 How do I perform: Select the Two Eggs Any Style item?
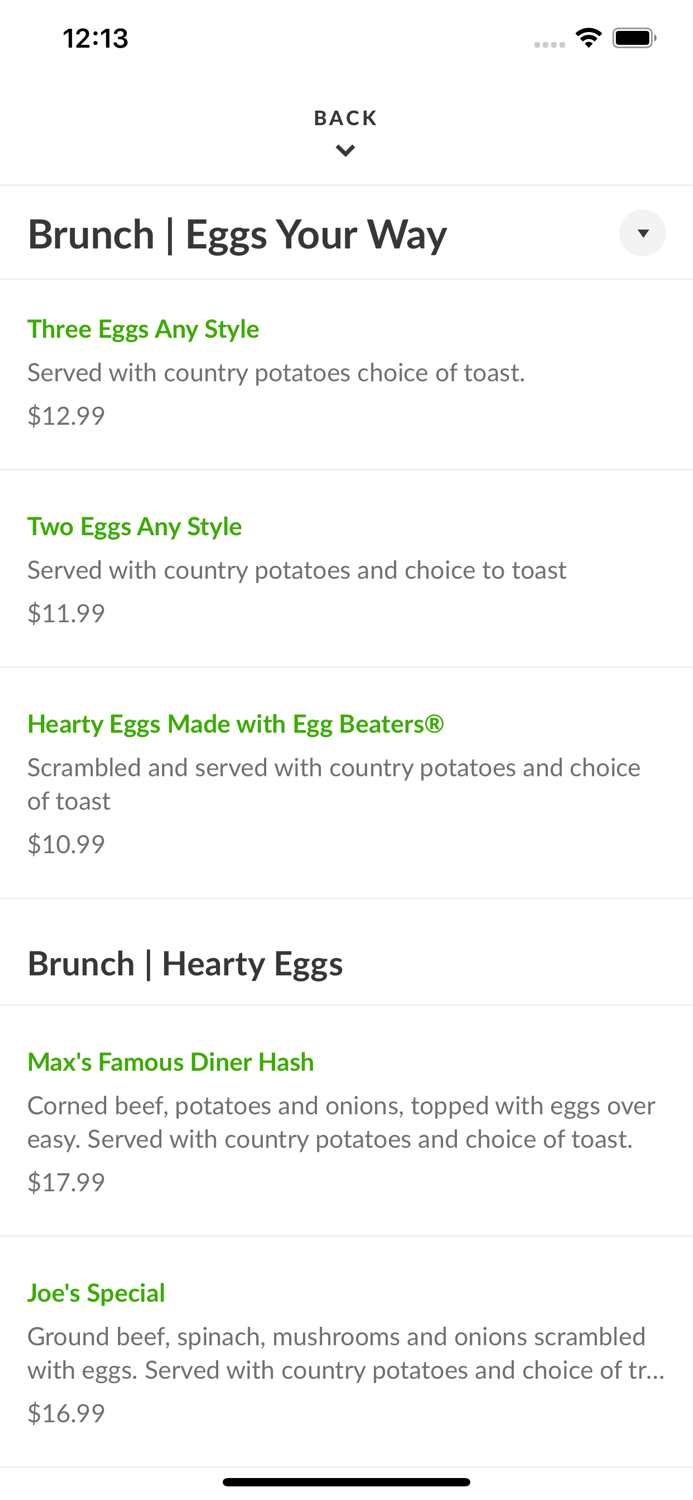pyautogui.click(x=134, y=526)
